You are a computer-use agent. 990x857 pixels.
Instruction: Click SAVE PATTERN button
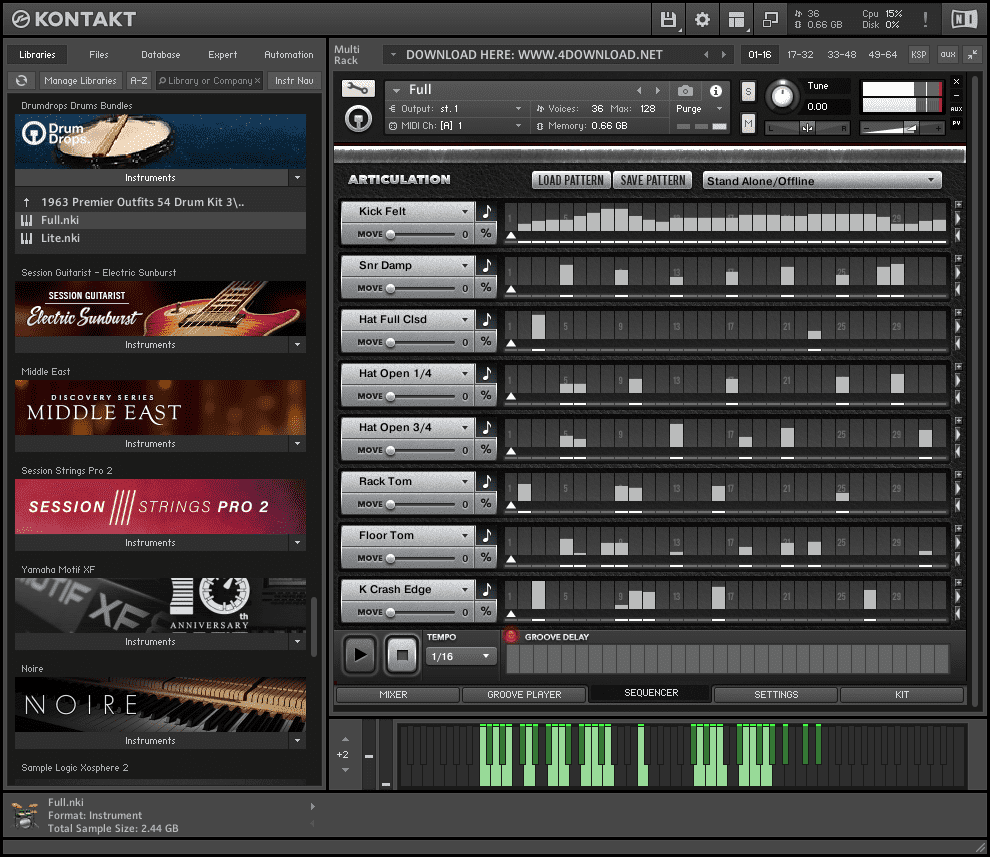(x=652, y=181)
